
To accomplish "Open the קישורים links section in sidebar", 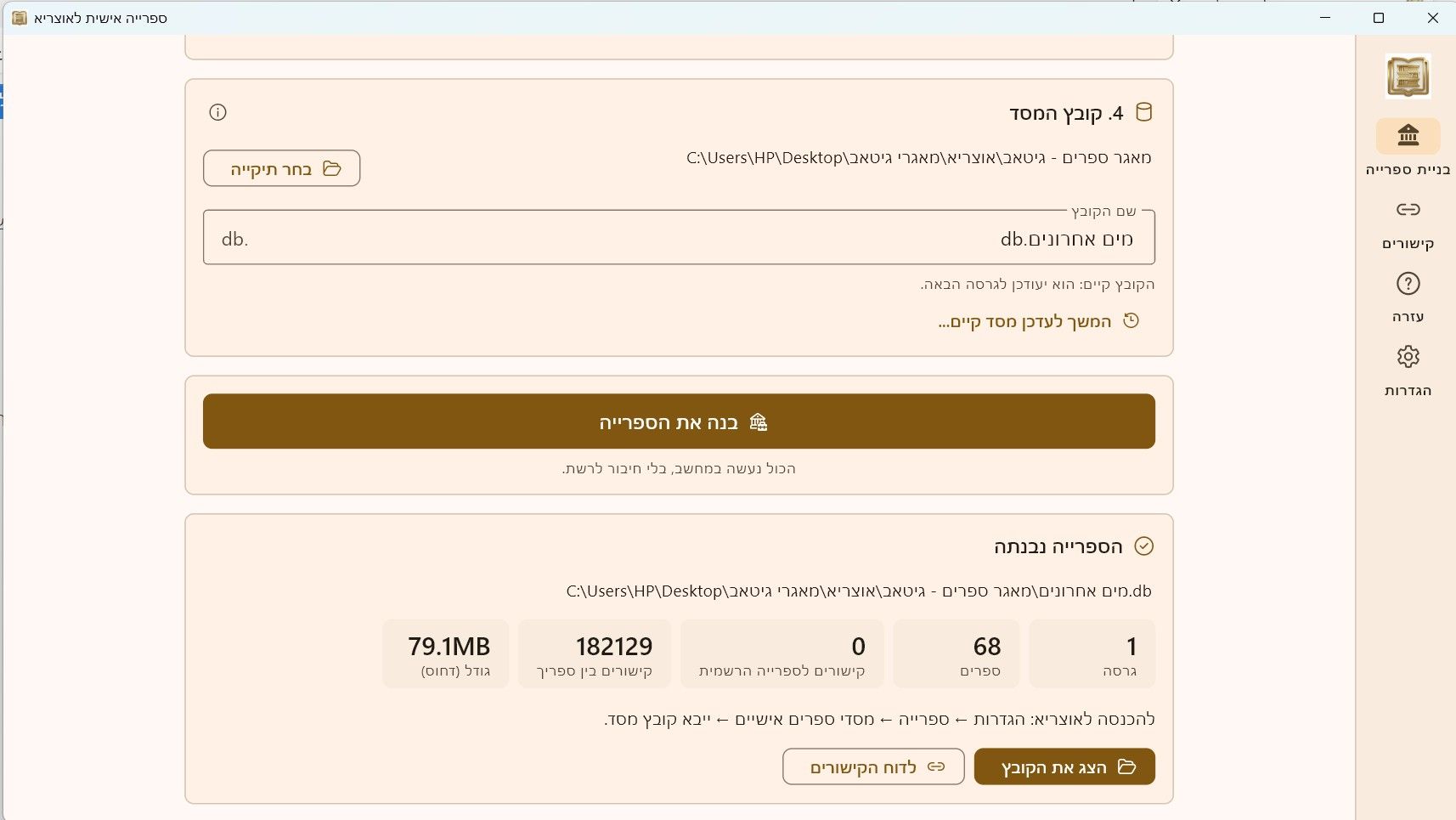I will (x=1408, y=224).
